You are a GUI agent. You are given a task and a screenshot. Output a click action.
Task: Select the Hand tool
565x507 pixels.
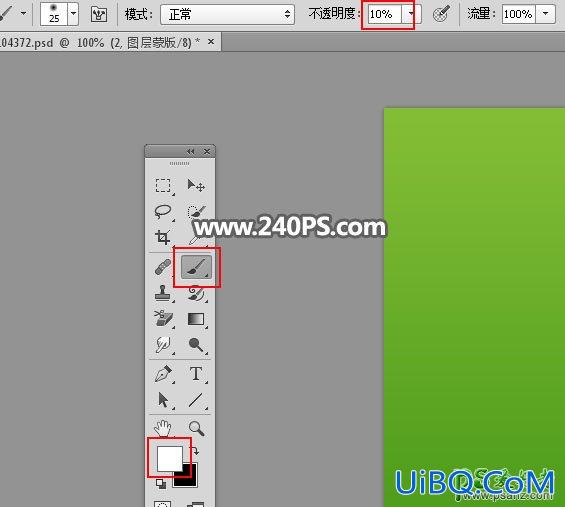tap(163, 428)
